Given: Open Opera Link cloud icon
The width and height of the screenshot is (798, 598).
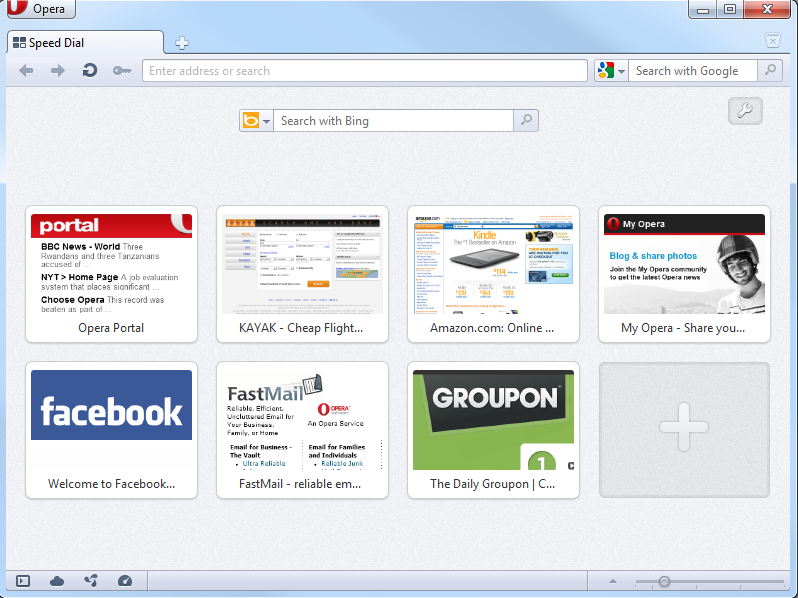Looking at the screenshot, I should [56, 581].
